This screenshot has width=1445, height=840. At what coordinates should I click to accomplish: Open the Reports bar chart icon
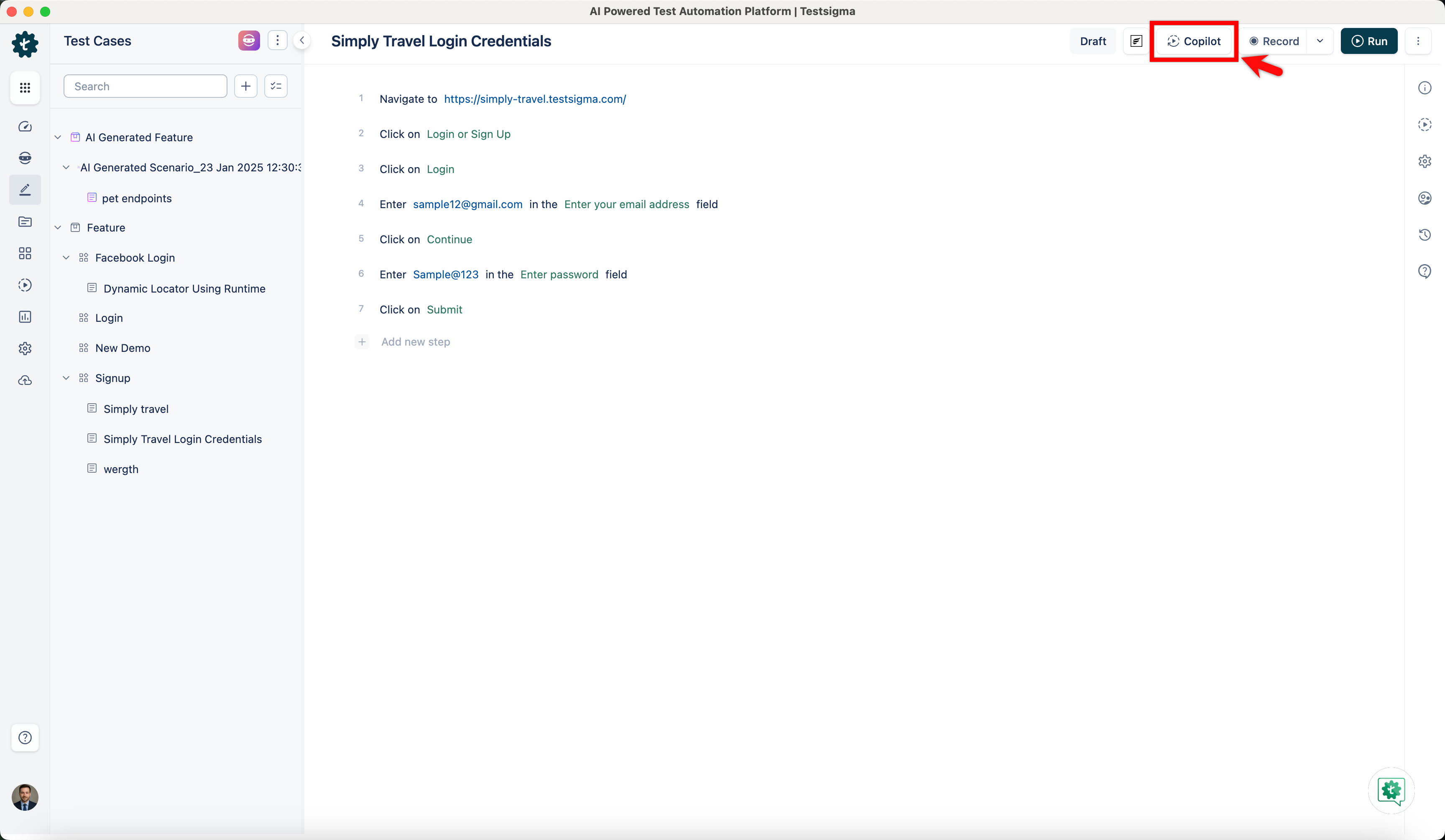[x=25, y=317]
